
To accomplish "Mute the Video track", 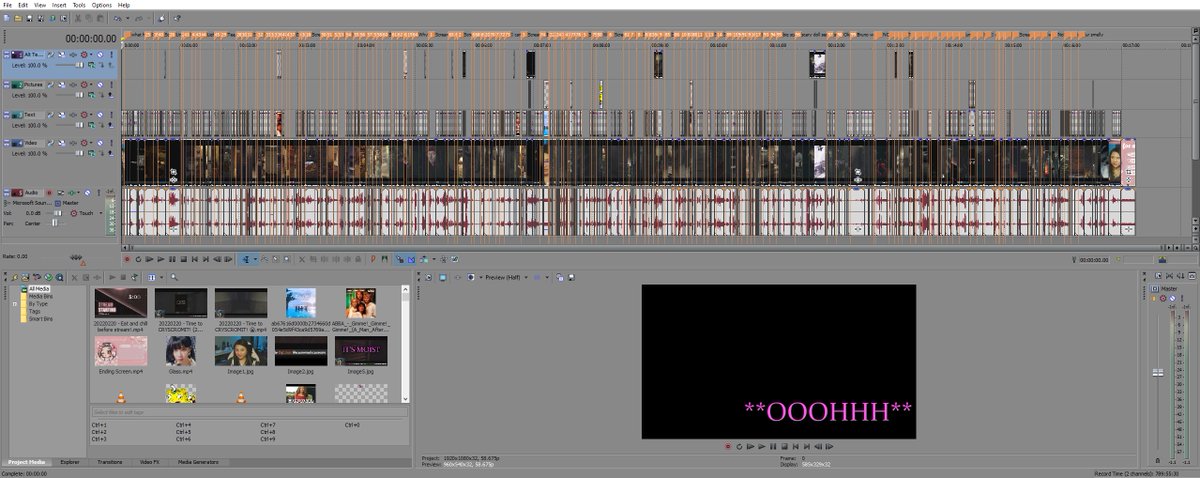I will (x=100, y=143).
